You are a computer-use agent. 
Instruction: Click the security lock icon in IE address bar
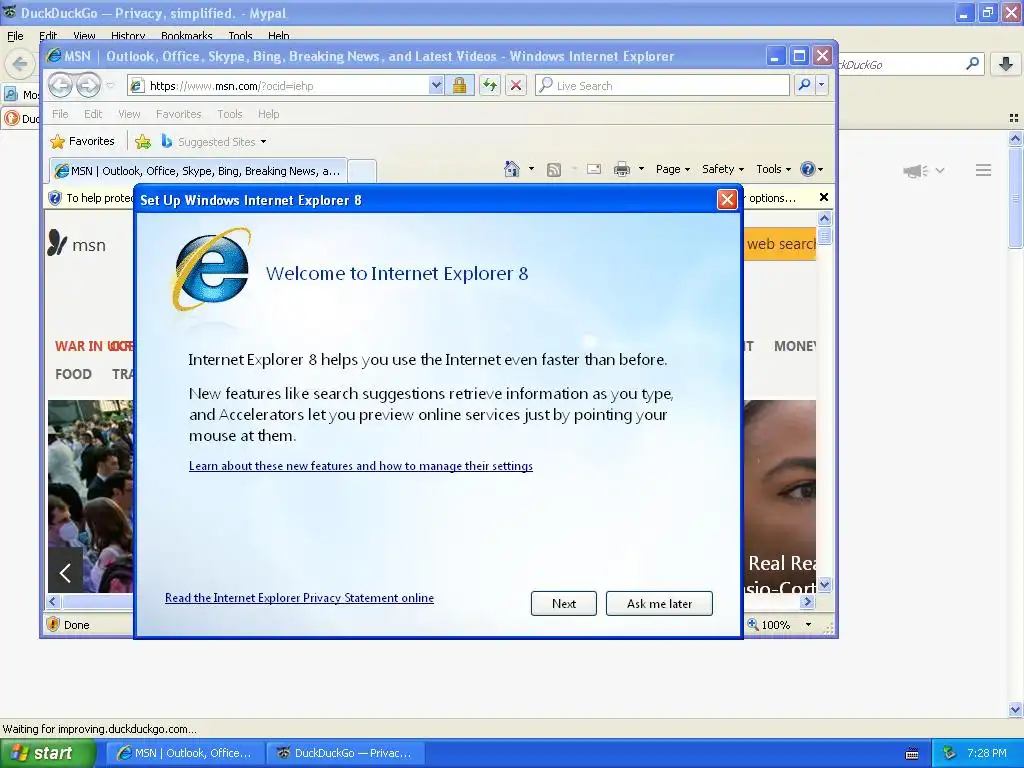click(459, 86)
